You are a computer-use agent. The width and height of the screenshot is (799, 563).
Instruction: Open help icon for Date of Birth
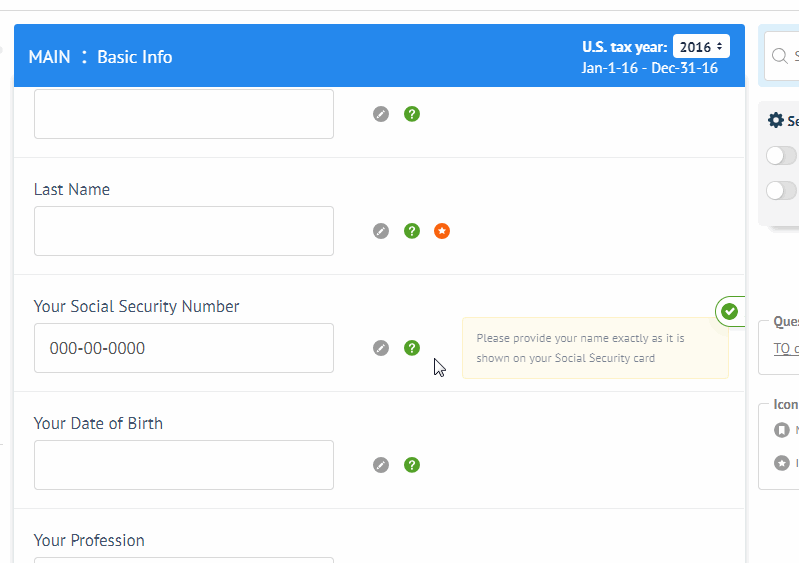(x=411, y=465)
